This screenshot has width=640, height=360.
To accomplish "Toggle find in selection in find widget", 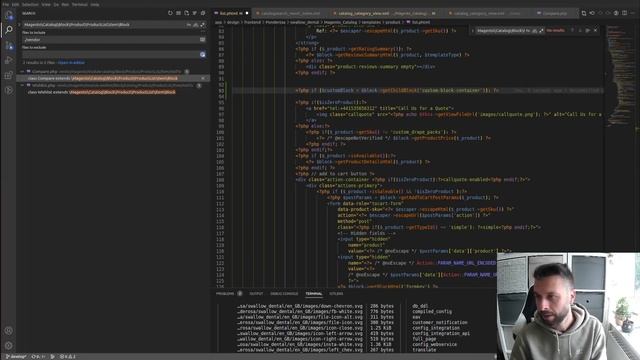I will click(588, 31).
